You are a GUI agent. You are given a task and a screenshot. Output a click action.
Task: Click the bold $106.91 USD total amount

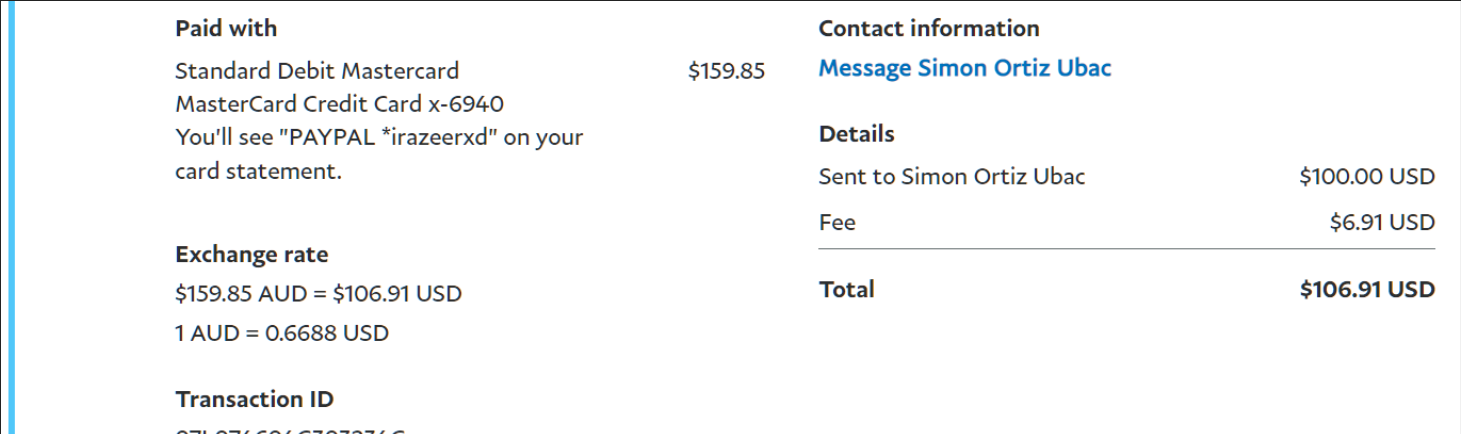(1366, 289)
